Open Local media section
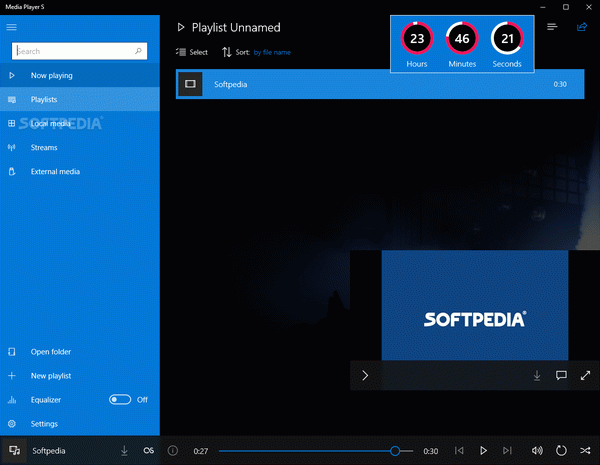The height and width of the screenshot is (465, 600). point(80,123)
